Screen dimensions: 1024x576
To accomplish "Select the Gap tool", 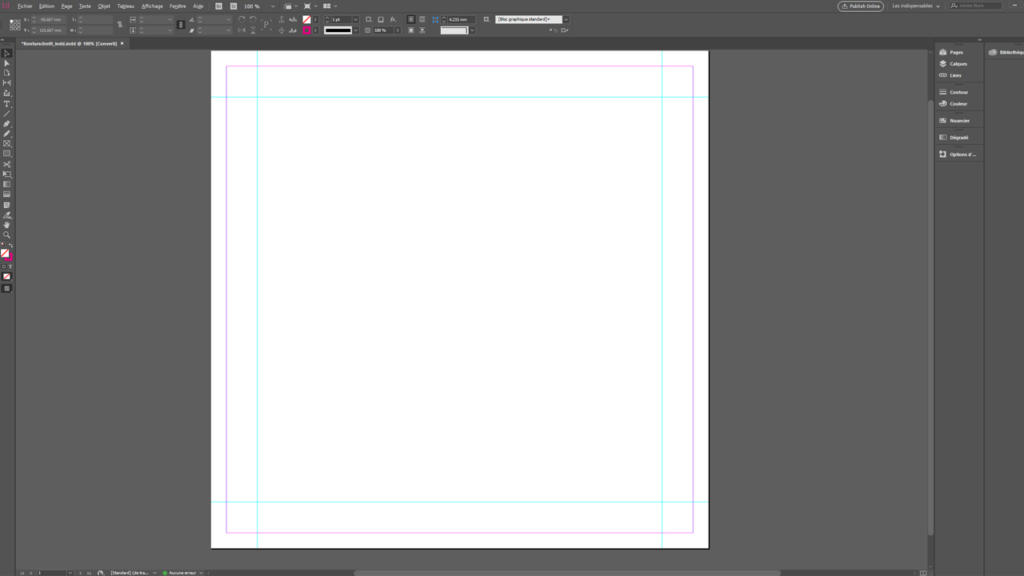I will pyautogui.click(x=7, y=83).
